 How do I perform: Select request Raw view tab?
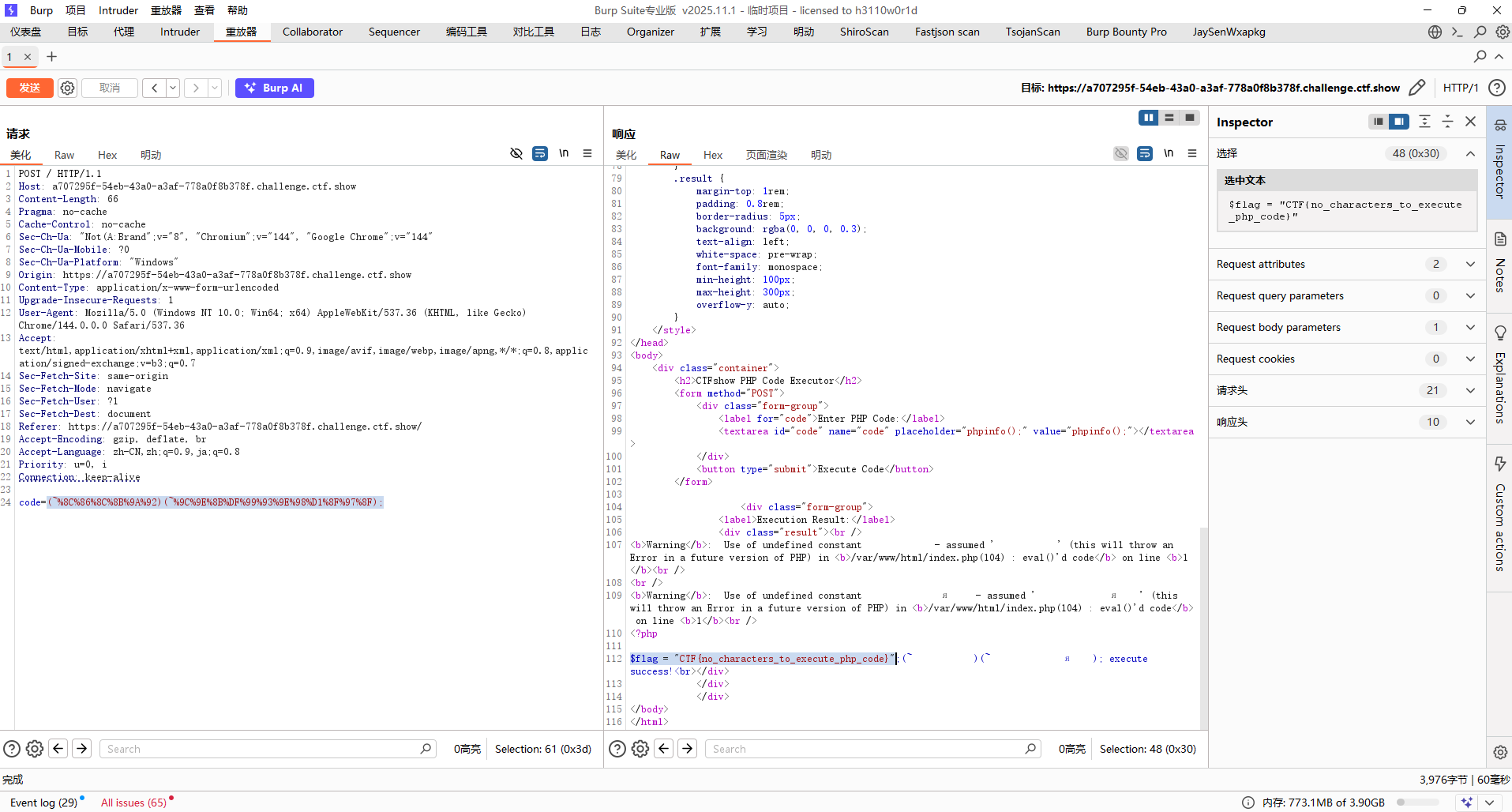pyautogui.click(x=64, y=155)
